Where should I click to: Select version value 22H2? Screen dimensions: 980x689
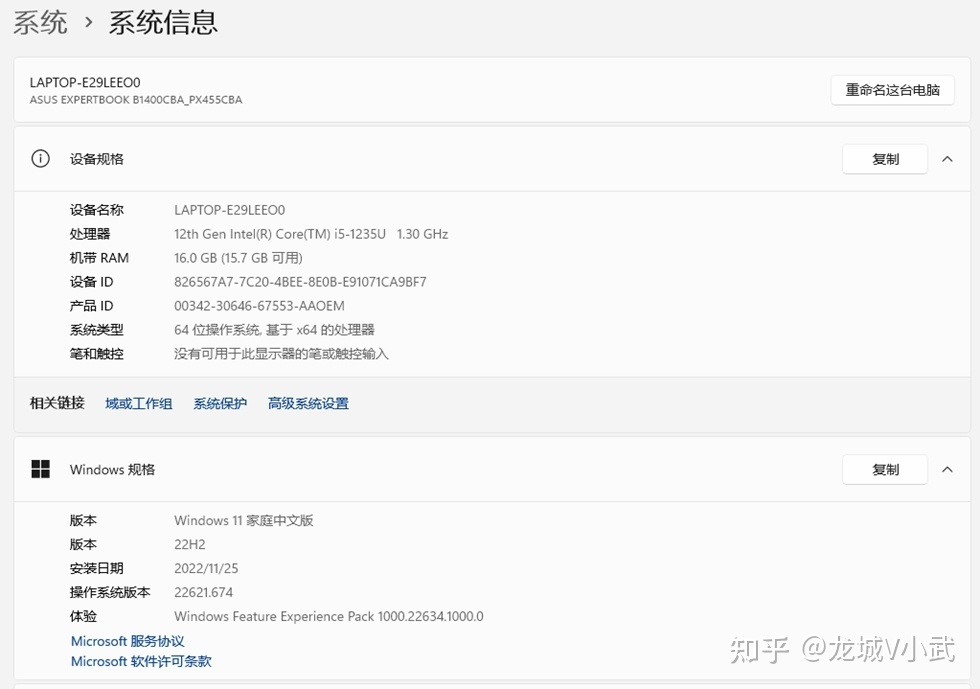point(189,545)
